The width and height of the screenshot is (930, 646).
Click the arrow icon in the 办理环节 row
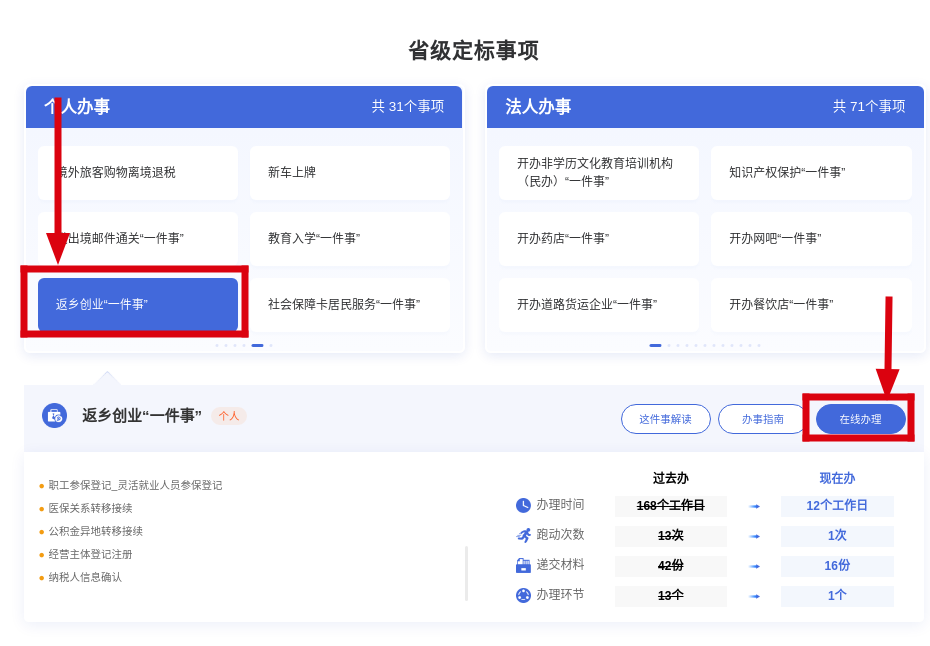tap(754, 597)
